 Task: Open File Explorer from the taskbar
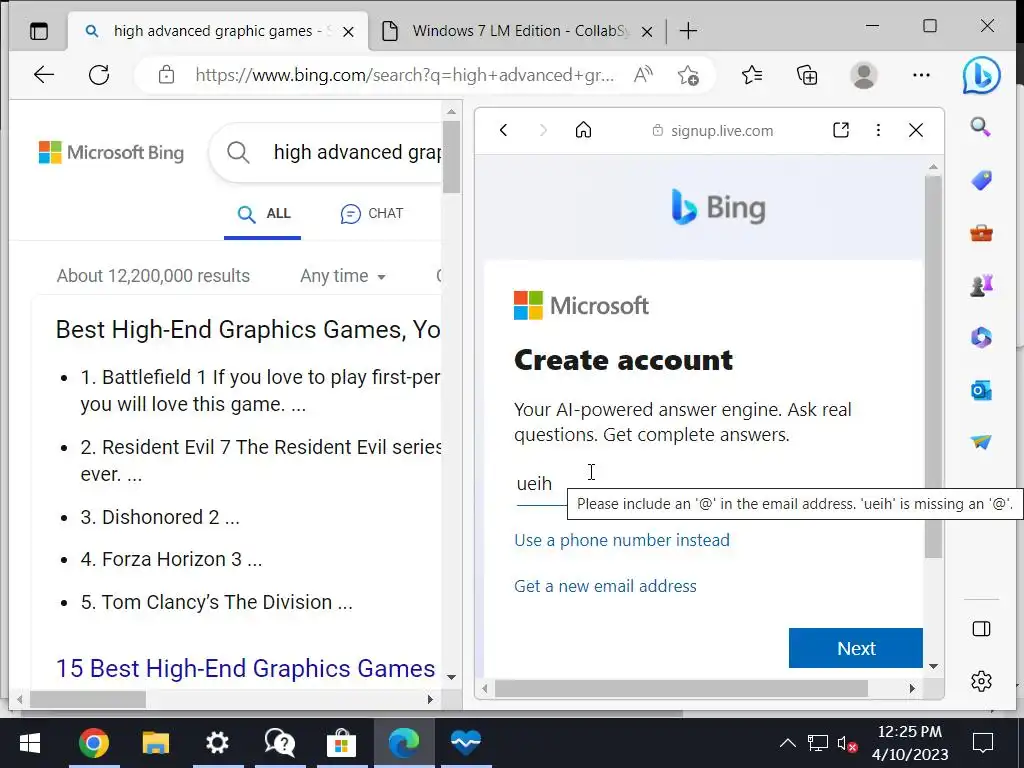tap(155, 743)
